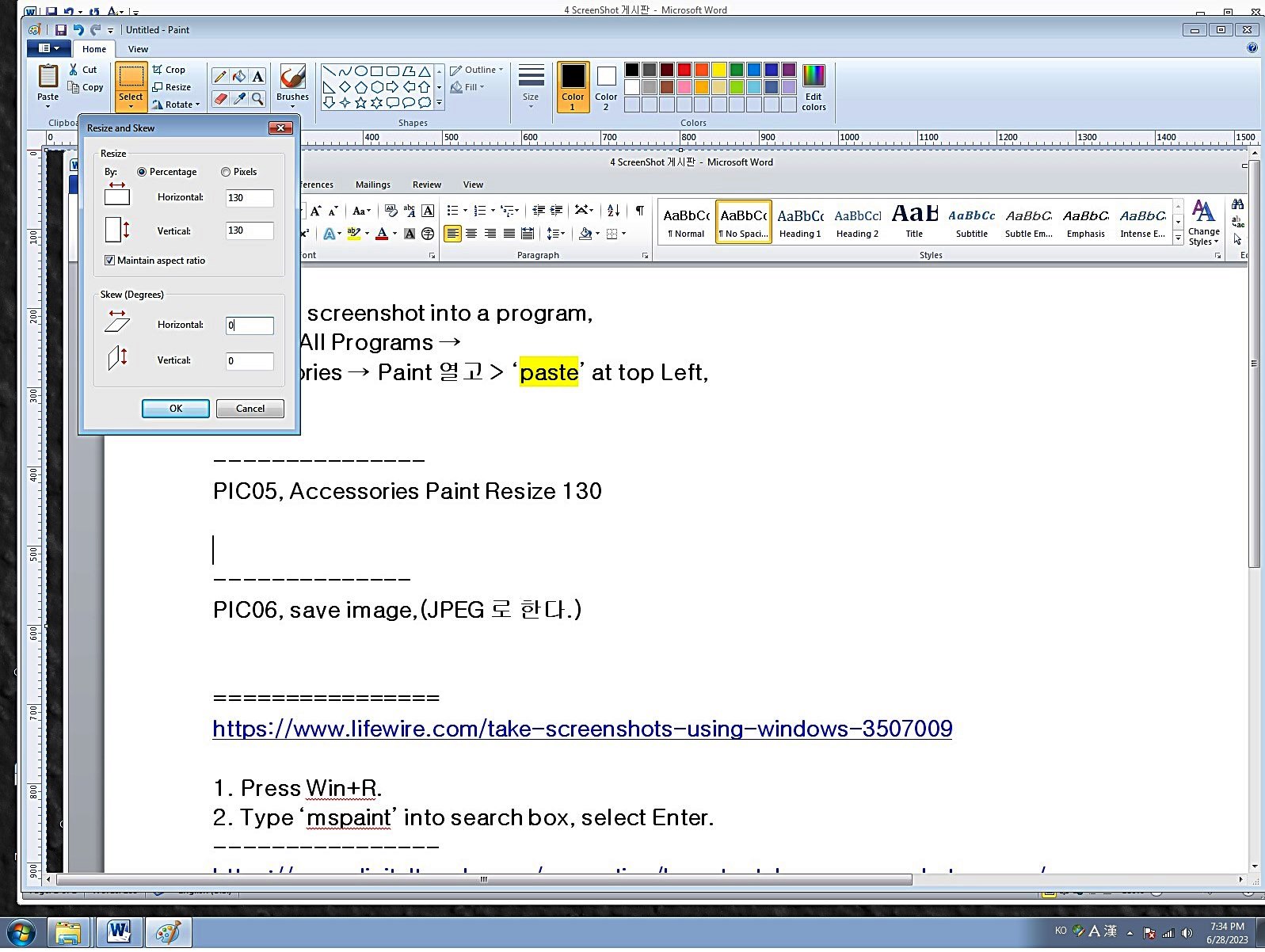Open Edit colors

coord(813,87)
